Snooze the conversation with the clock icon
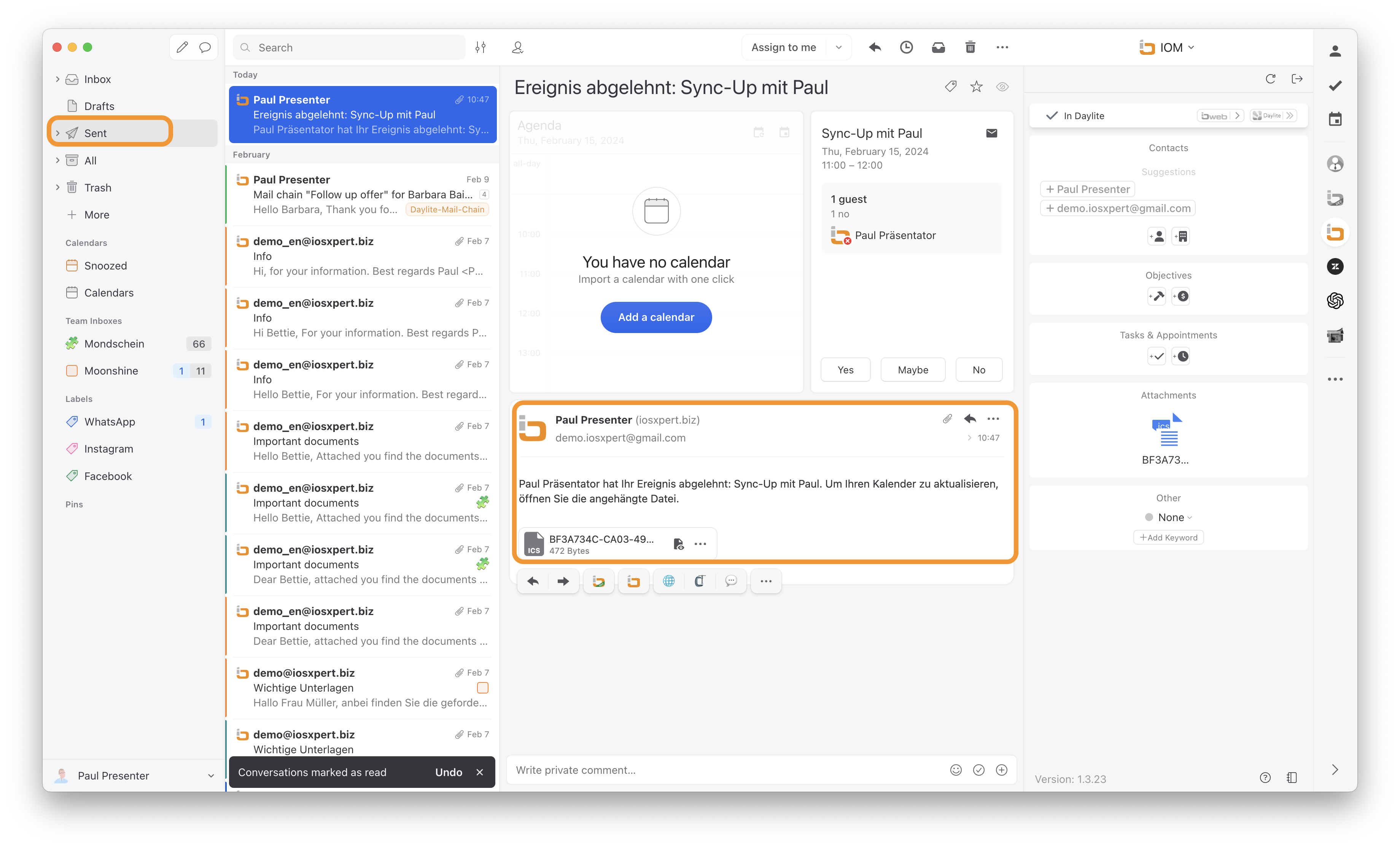The width and height of the screenshot is (1400, 848). coord(906,47)
